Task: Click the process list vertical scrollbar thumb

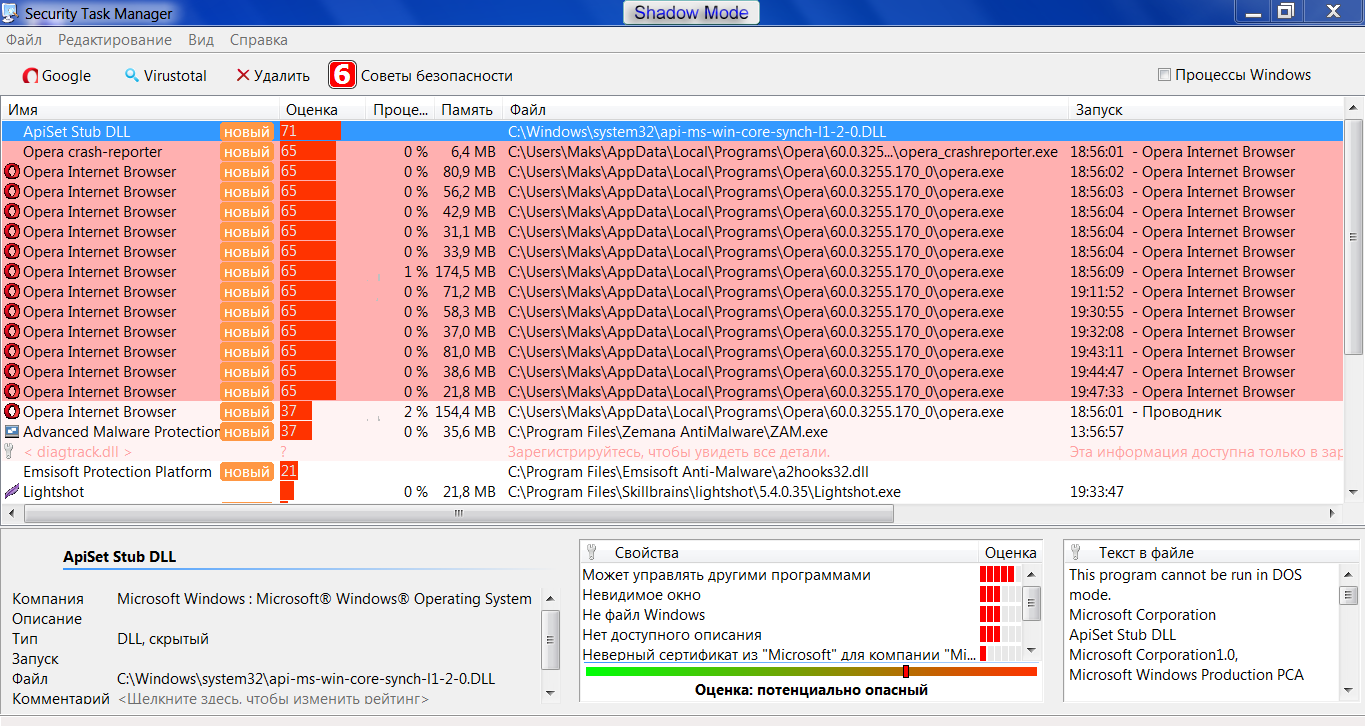Action: [1354, 238]
